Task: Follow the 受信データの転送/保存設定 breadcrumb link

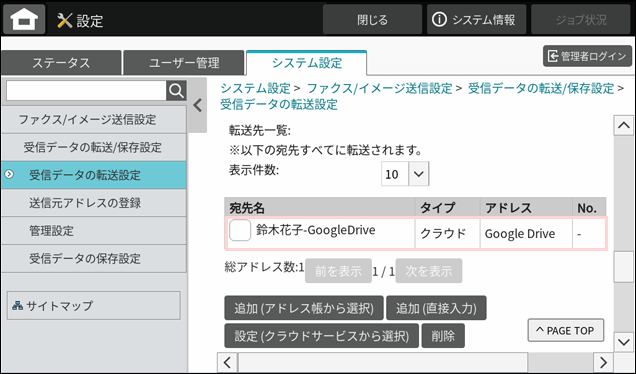Action: click(x=541, y=88)
